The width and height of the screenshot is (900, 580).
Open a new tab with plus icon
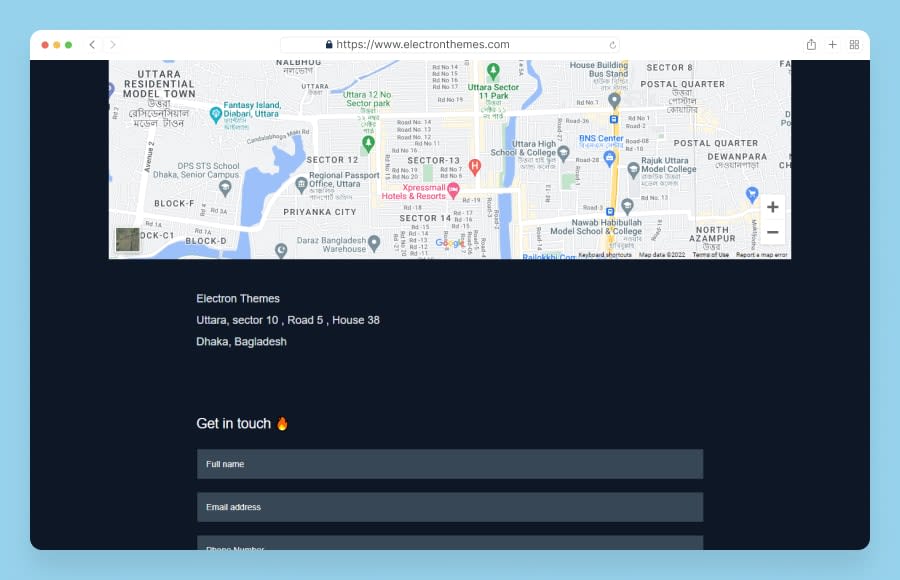[x=832, y=44]
